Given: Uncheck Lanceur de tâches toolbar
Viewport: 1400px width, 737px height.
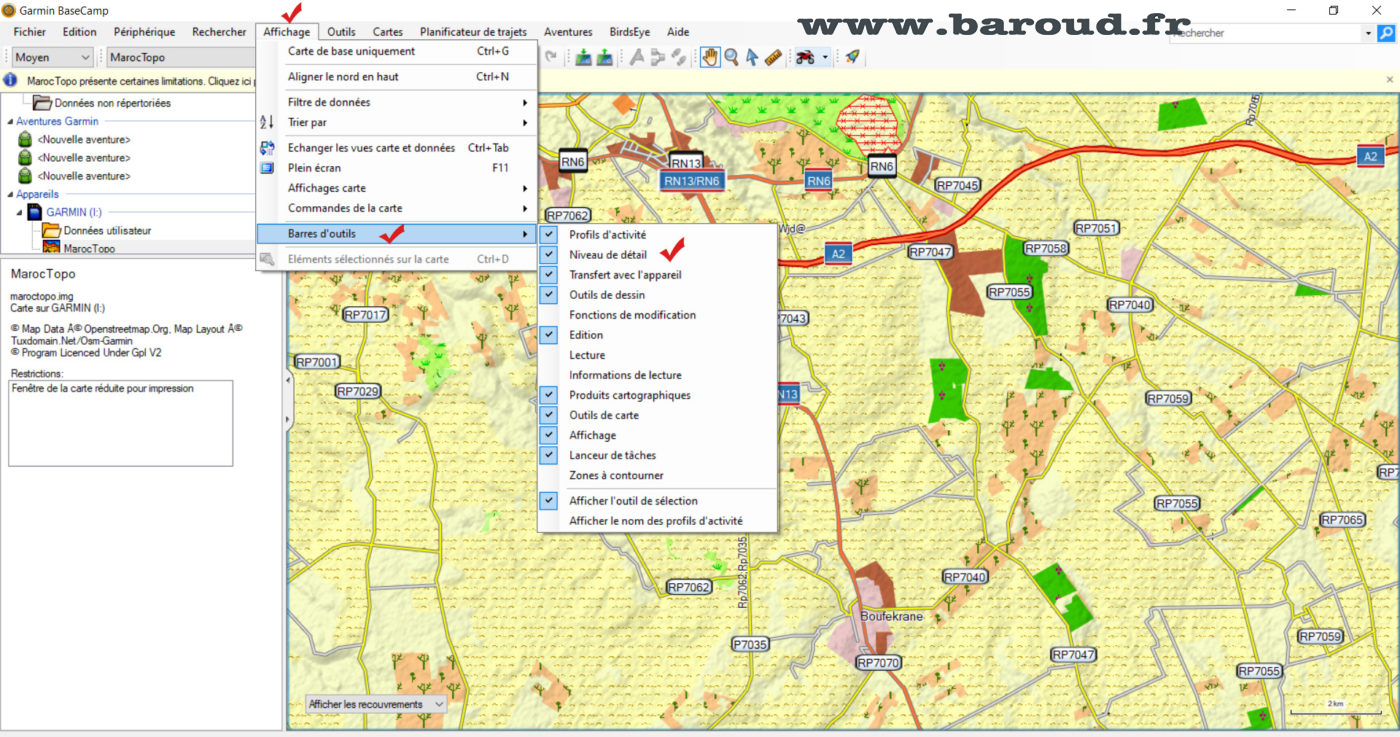Looking at the screenshot, I should click(548, 455).
